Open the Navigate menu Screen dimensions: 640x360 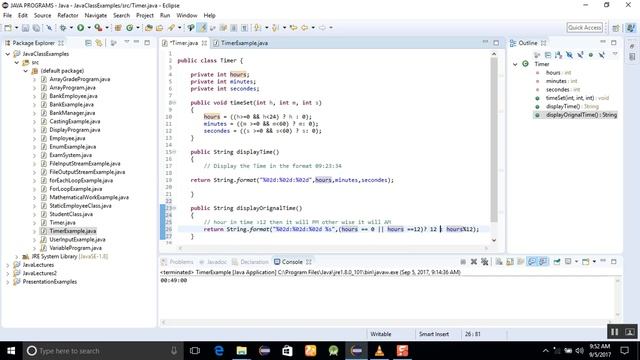tap(96, 16)
